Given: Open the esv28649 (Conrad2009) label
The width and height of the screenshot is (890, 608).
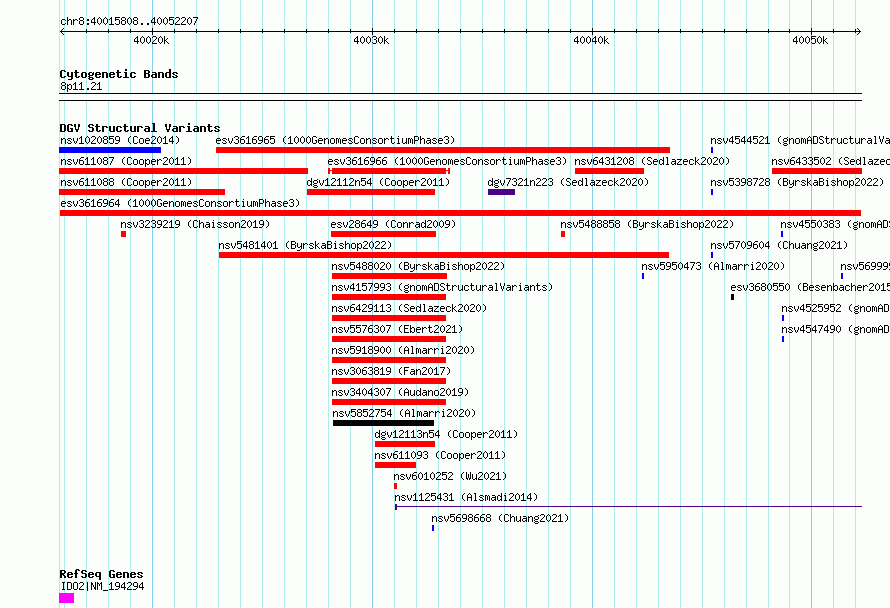Looking at the screenshot, I should pos(393,224).
